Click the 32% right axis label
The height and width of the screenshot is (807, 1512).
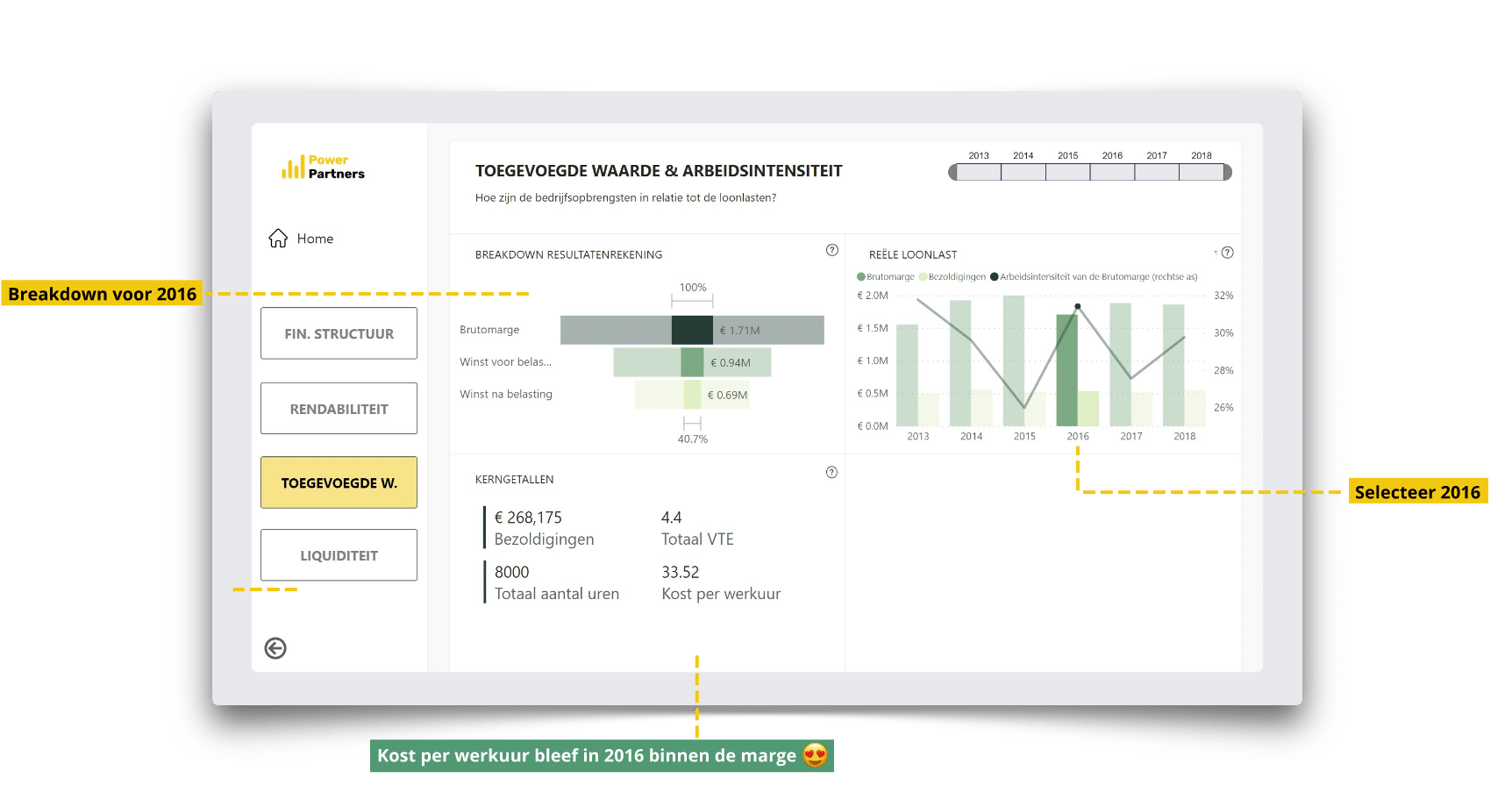click(1223, 296)
